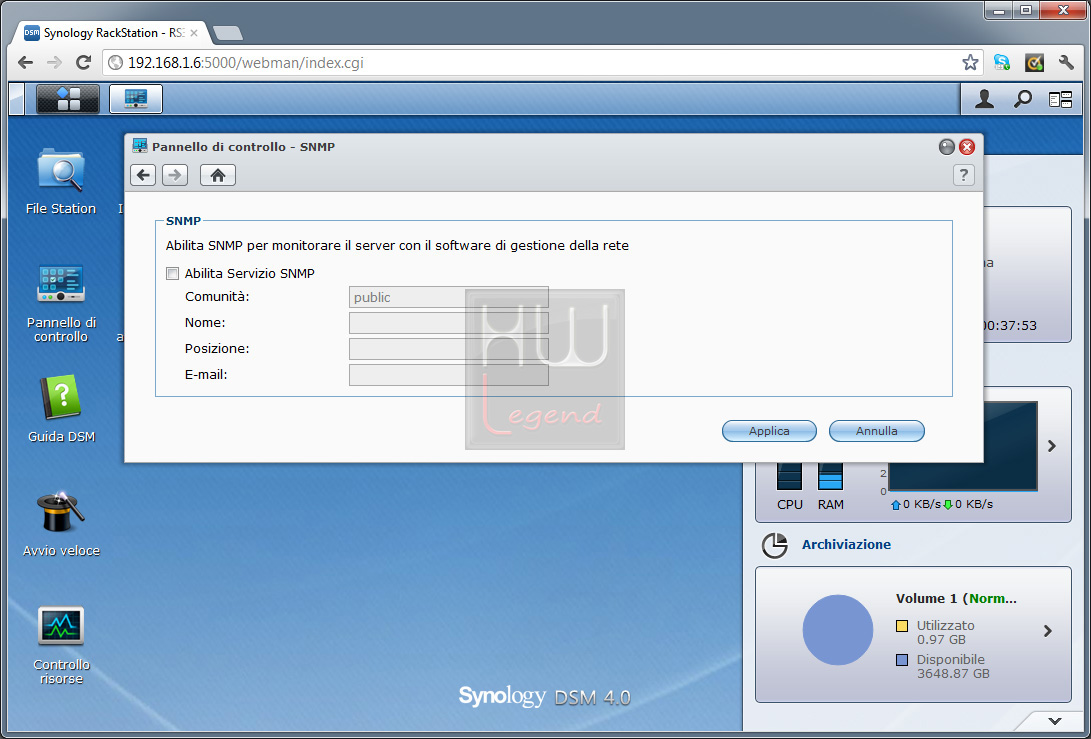The height and width of the screenshot is (739, 1091).
Task: Show desktop with the taskbar left-edge button
Action: (17, 99)
